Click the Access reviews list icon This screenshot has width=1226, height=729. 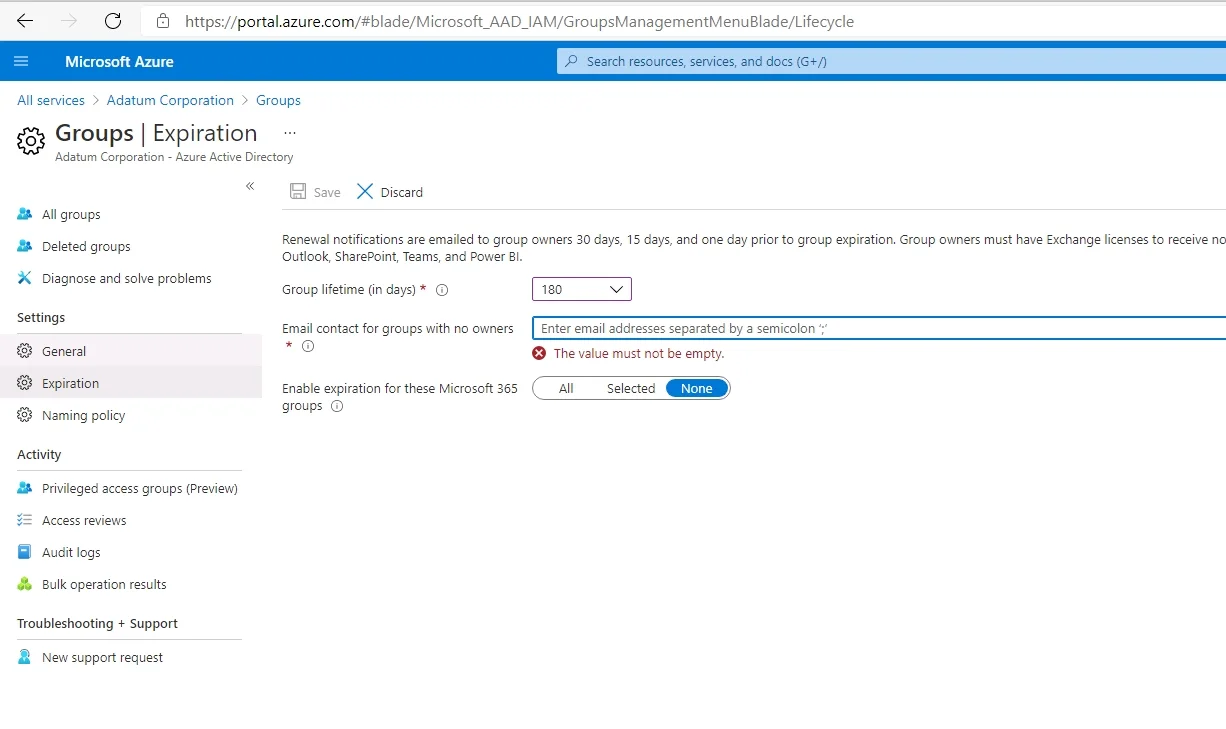pos(25,520)
